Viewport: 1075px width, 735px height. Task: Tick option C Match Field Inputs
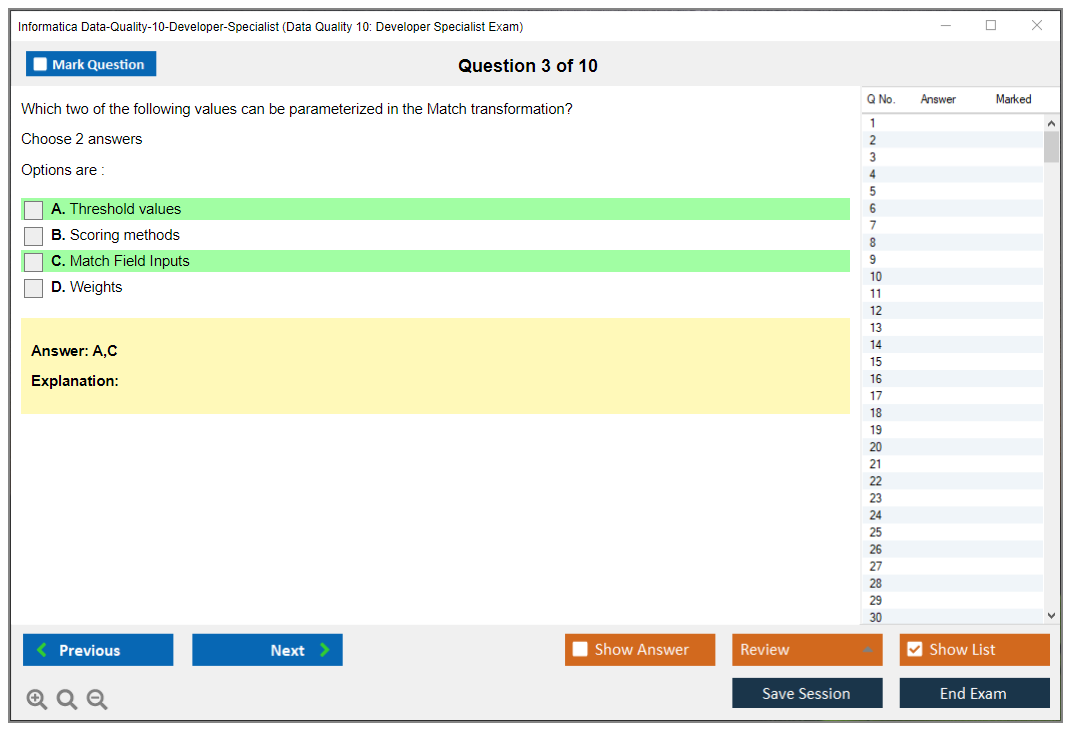click(x=34, y=262)
